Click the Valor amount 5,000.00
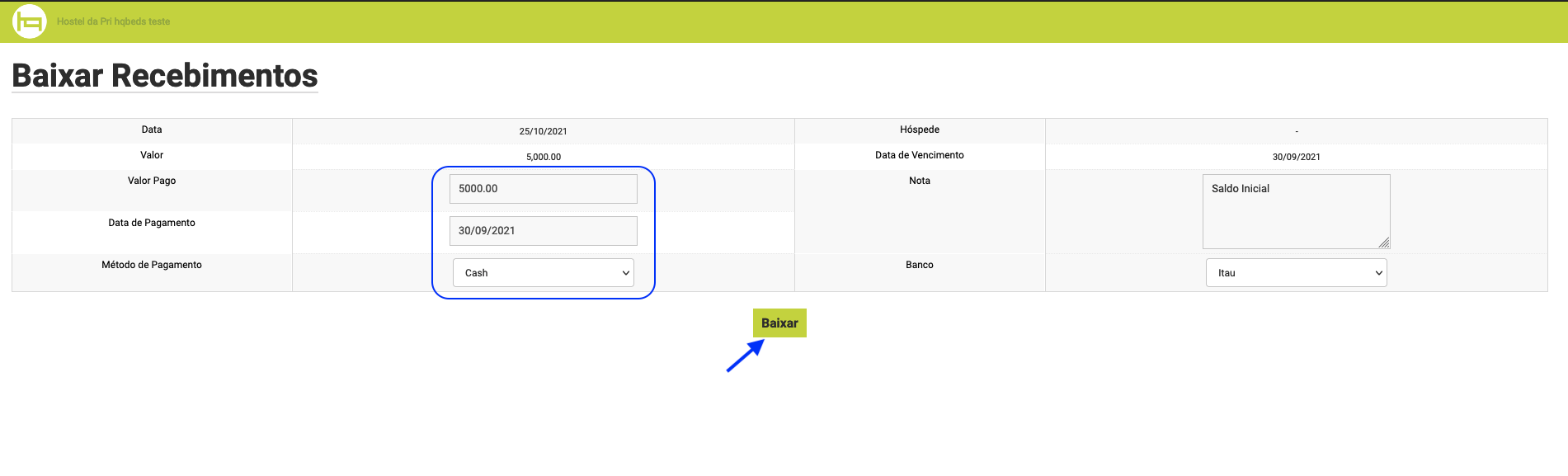 tap(544, 157)
